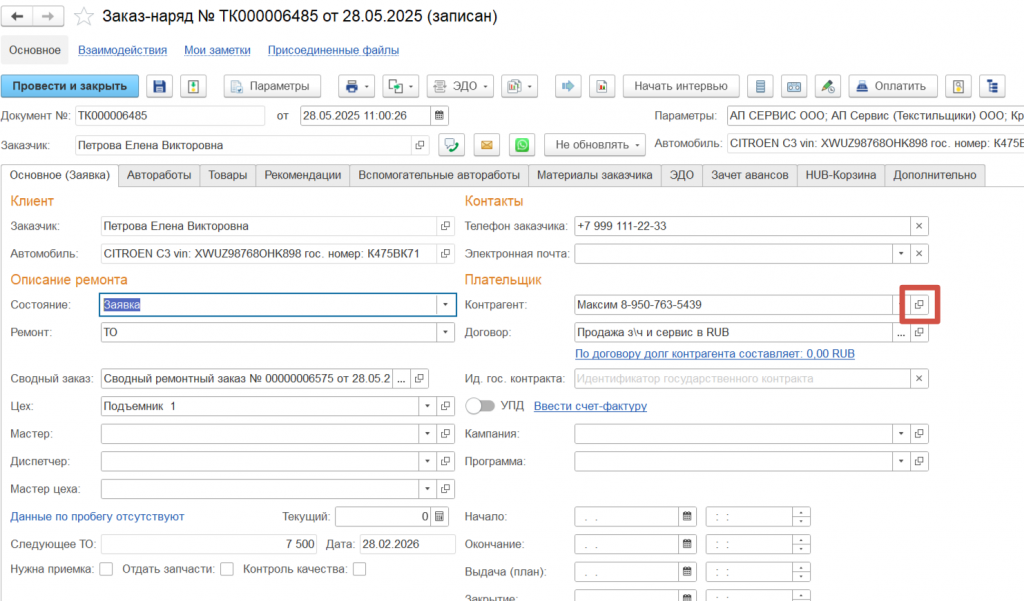The height and width of the screenshot is (601, 1024).
Task: Click the favorite star icon by title
Action: click(85, 17)
